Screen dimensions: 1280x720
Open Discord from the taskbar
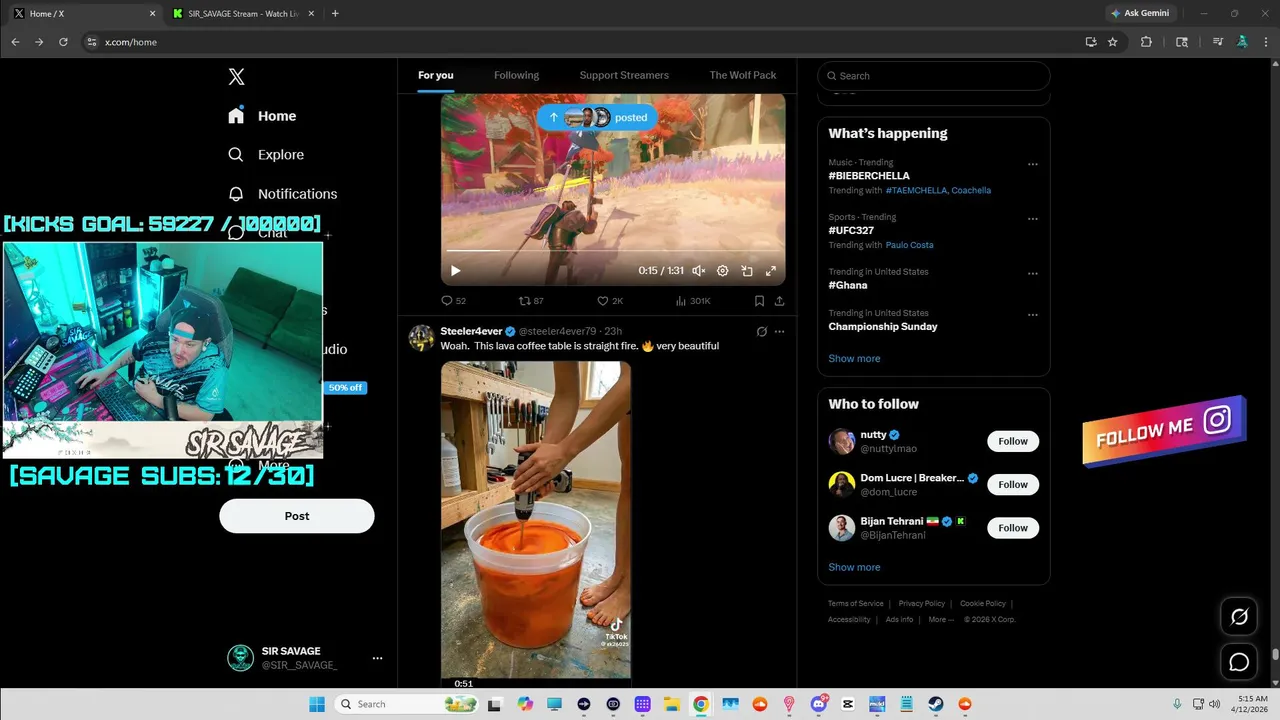point(819,704)
